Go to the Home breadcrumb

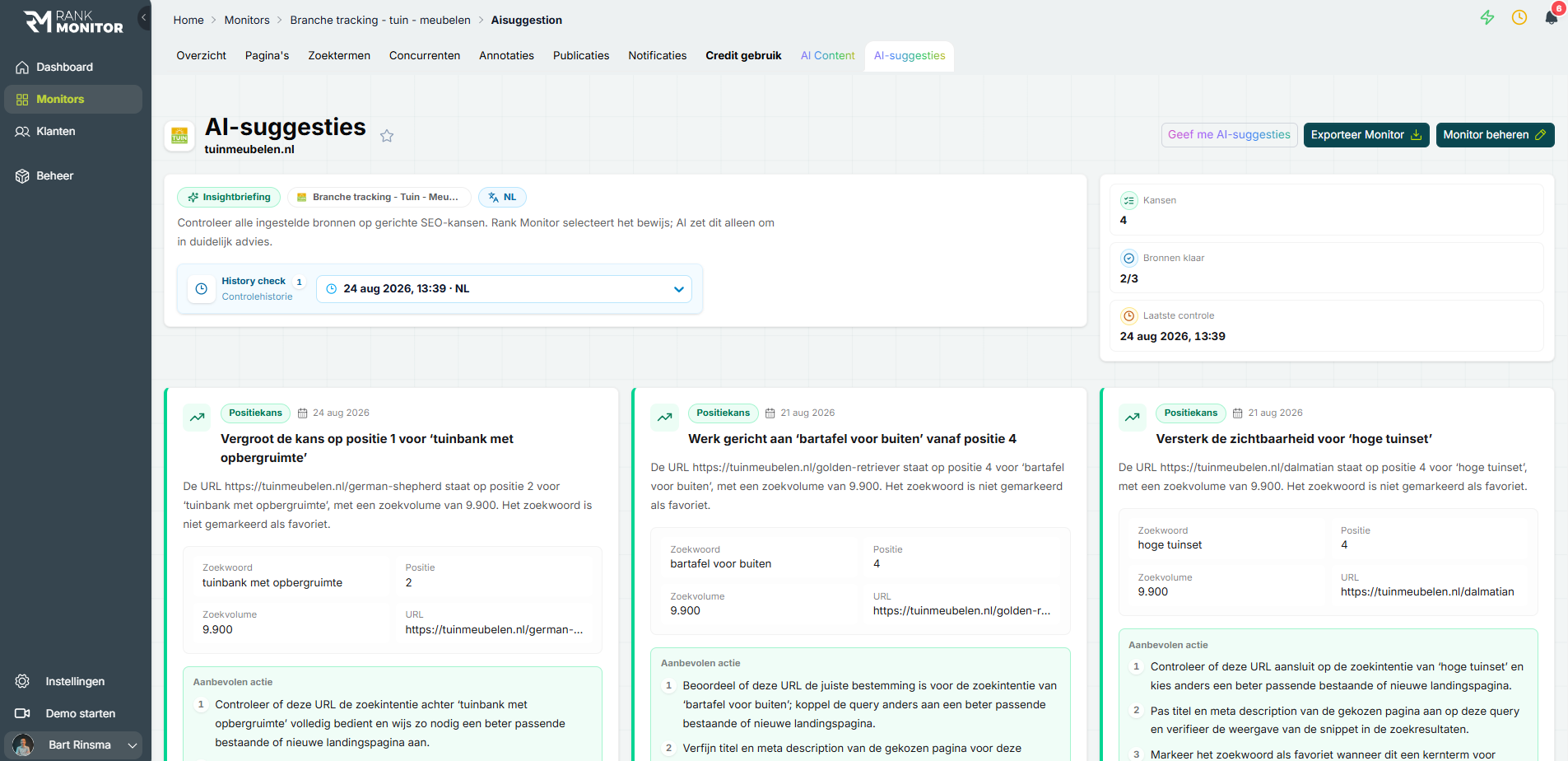click(x=188, y=20)
